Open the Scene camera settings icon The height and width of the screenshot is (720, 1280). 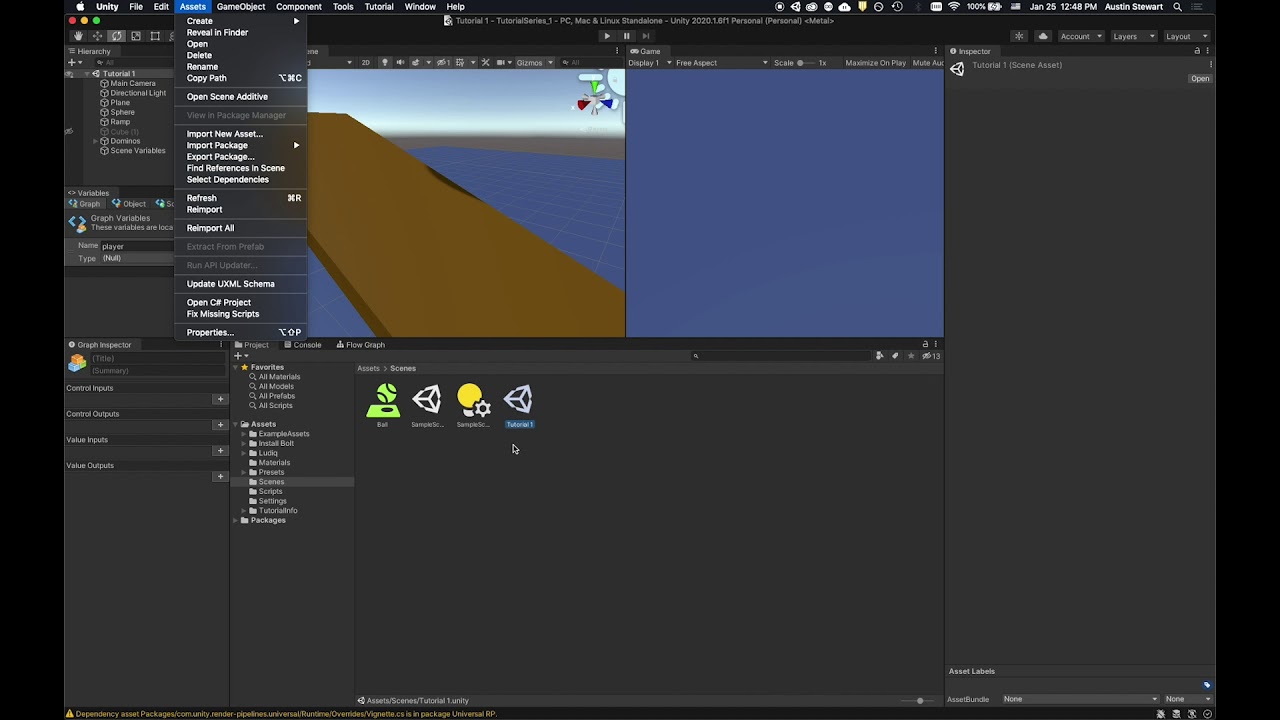coord(503,63)
